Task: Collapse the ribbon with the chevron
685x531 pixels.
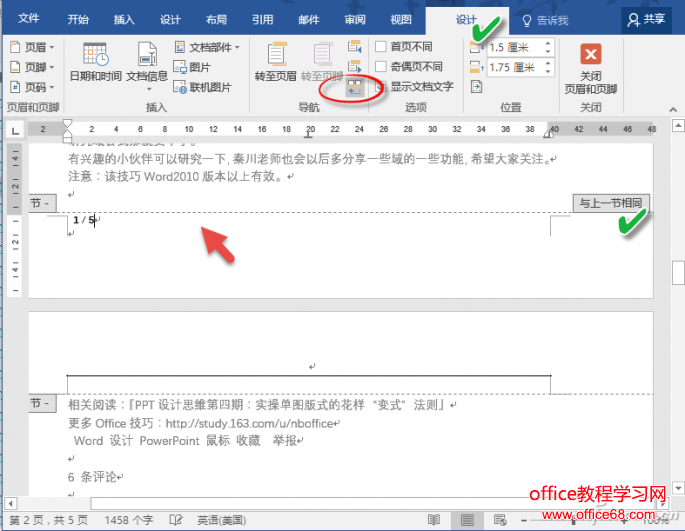Action: pos(673,109)
